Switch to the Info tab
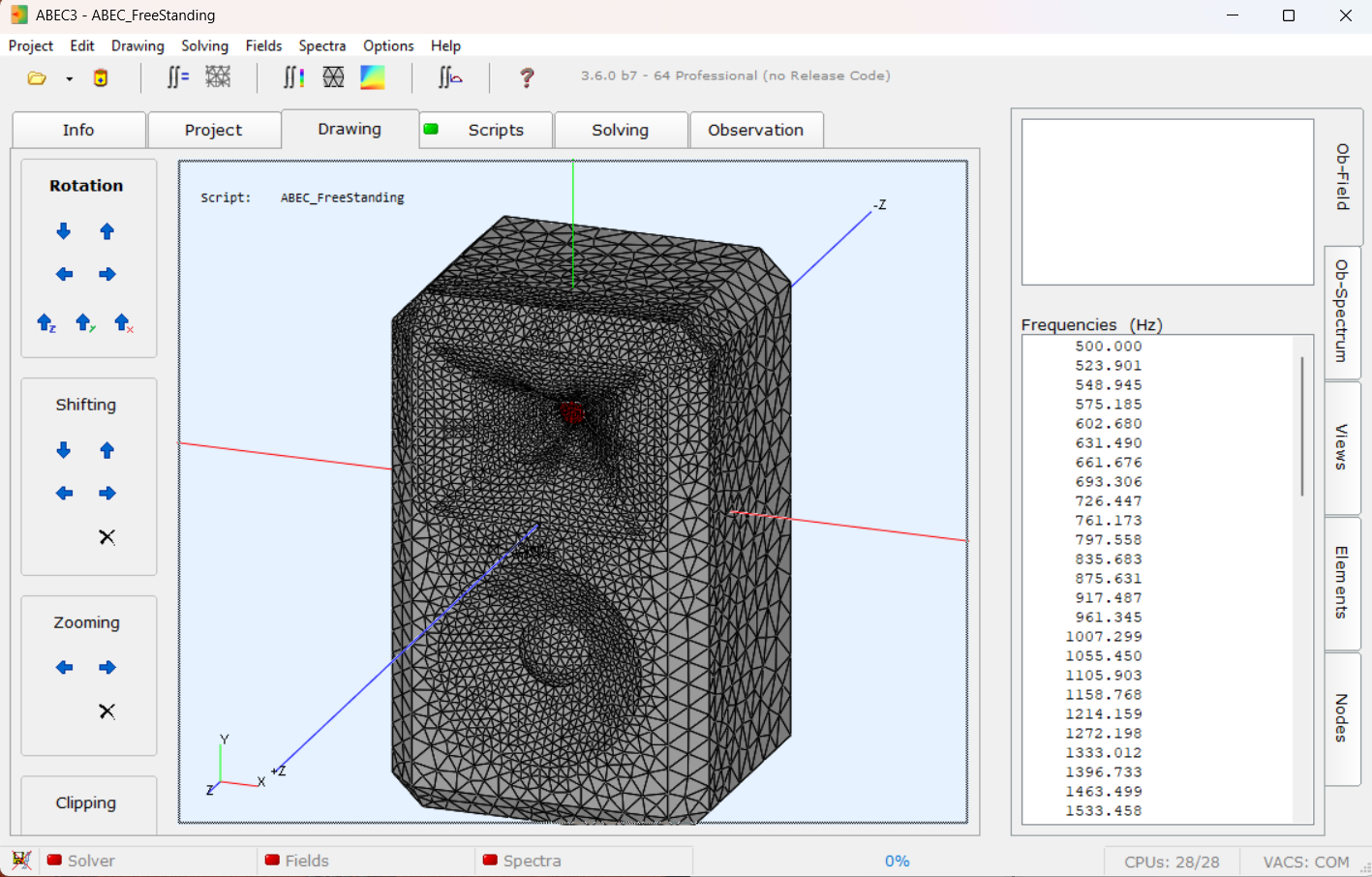 click(78, 130)
